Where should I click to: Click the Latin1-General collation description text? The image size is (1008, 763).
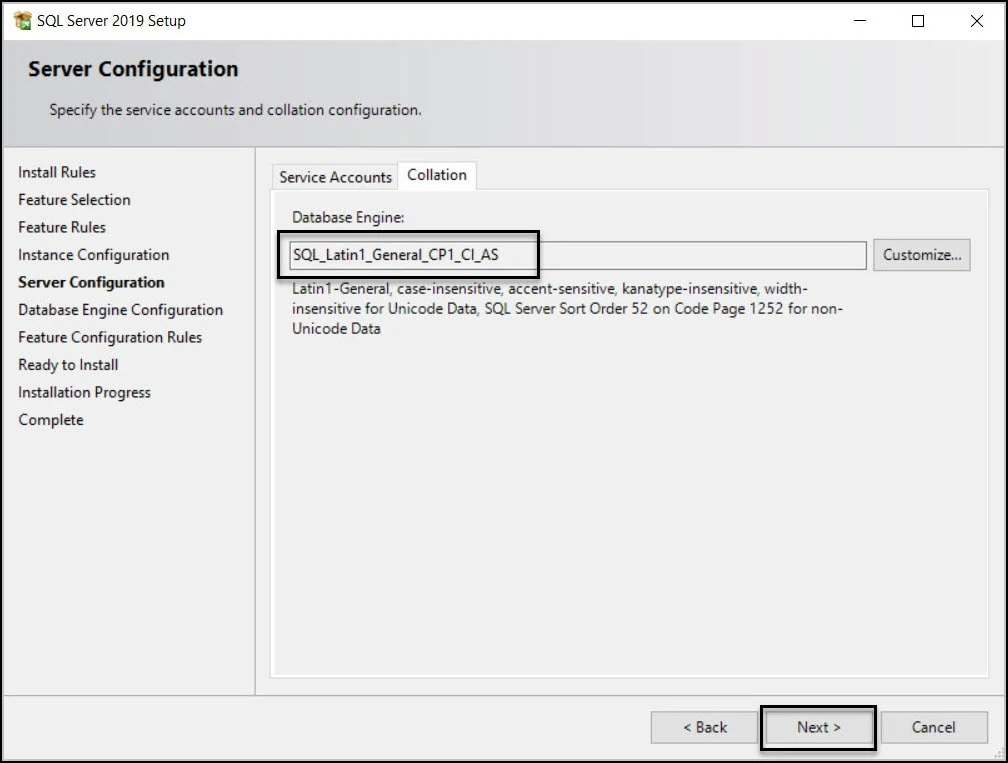click(567, 309)
